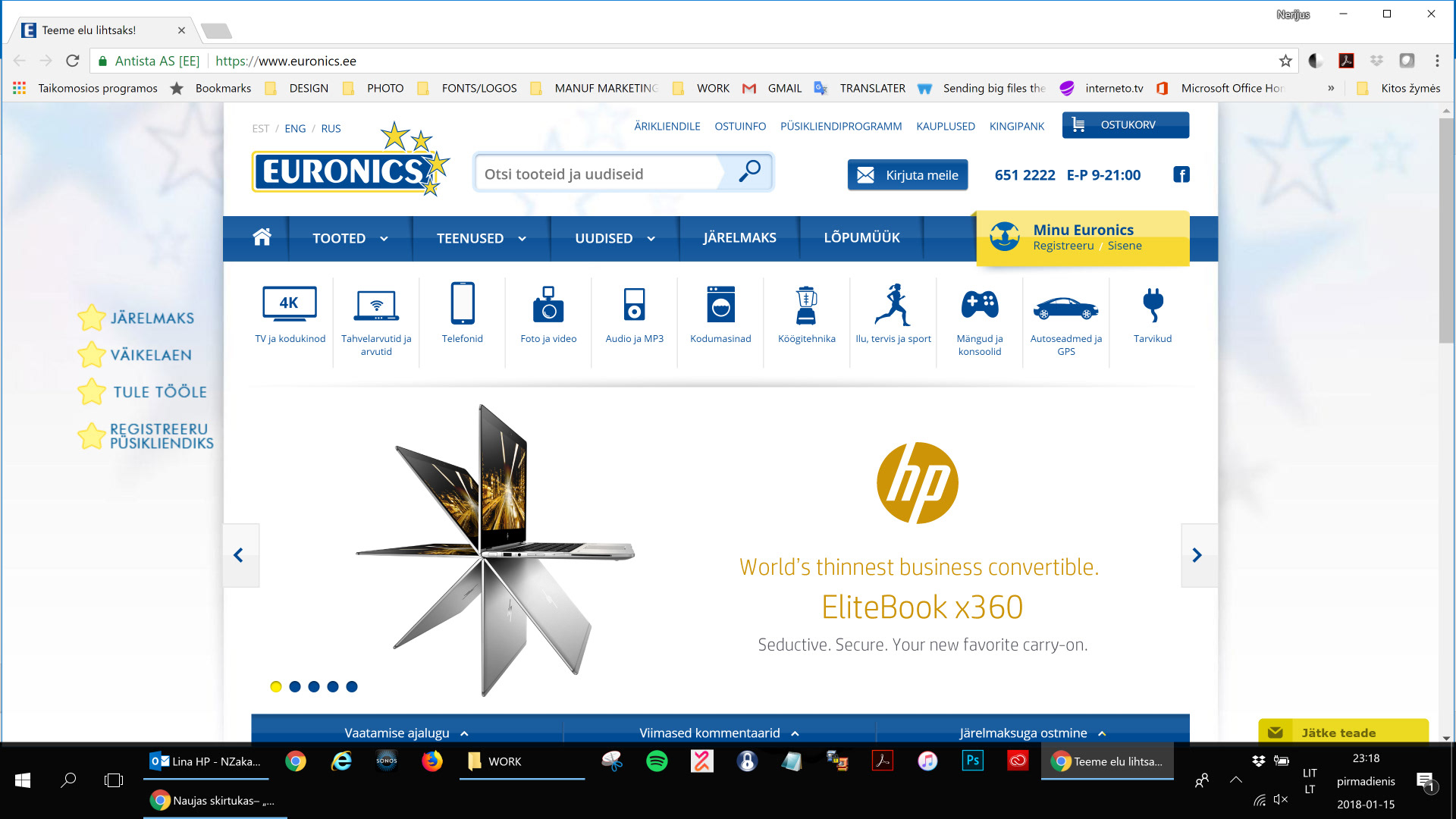Open Foto ja video category
This screenshot has height=819, width=1456.
(x=548, y=315)
